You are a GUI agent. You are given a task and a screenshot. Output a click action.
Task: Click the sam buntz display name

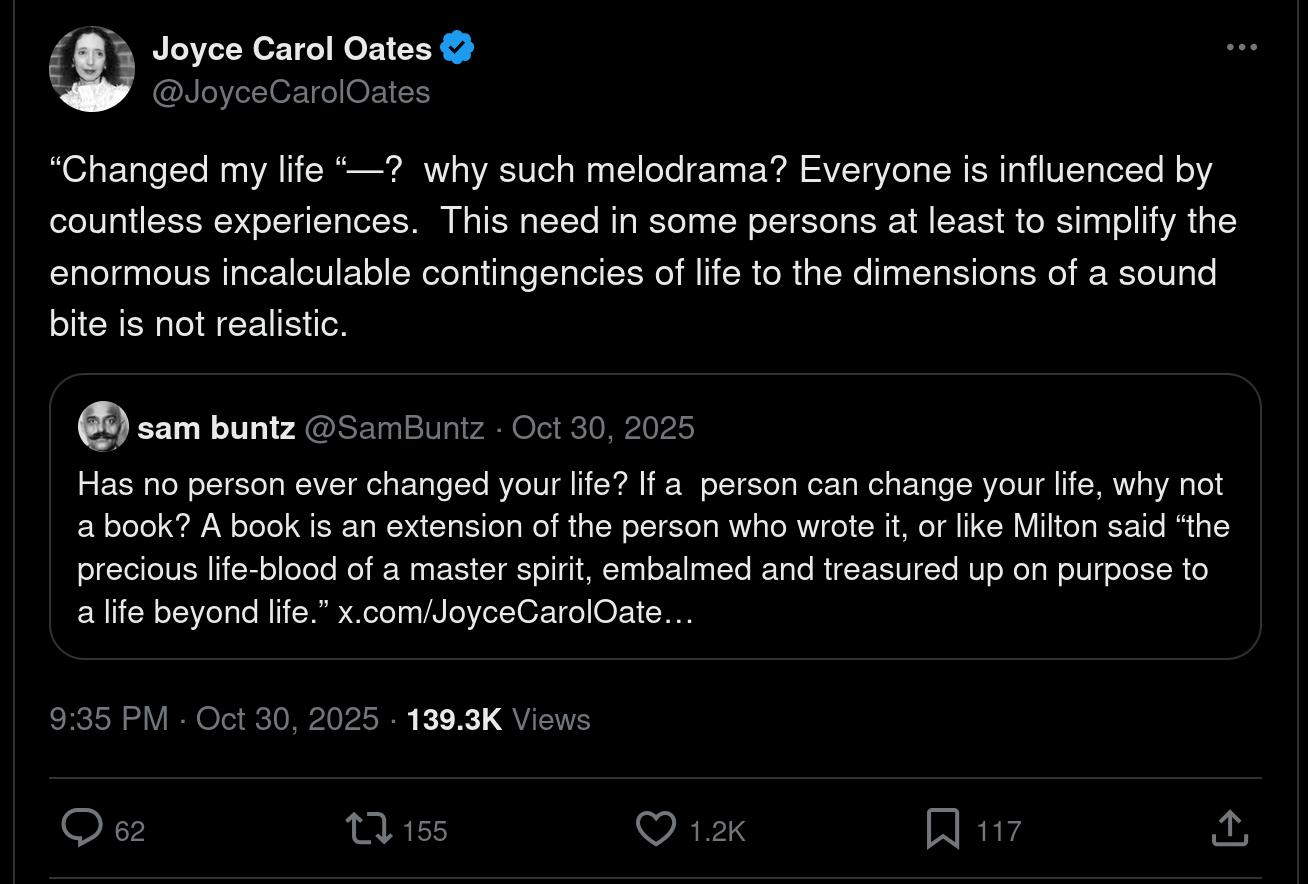click(x=216, y=428)
